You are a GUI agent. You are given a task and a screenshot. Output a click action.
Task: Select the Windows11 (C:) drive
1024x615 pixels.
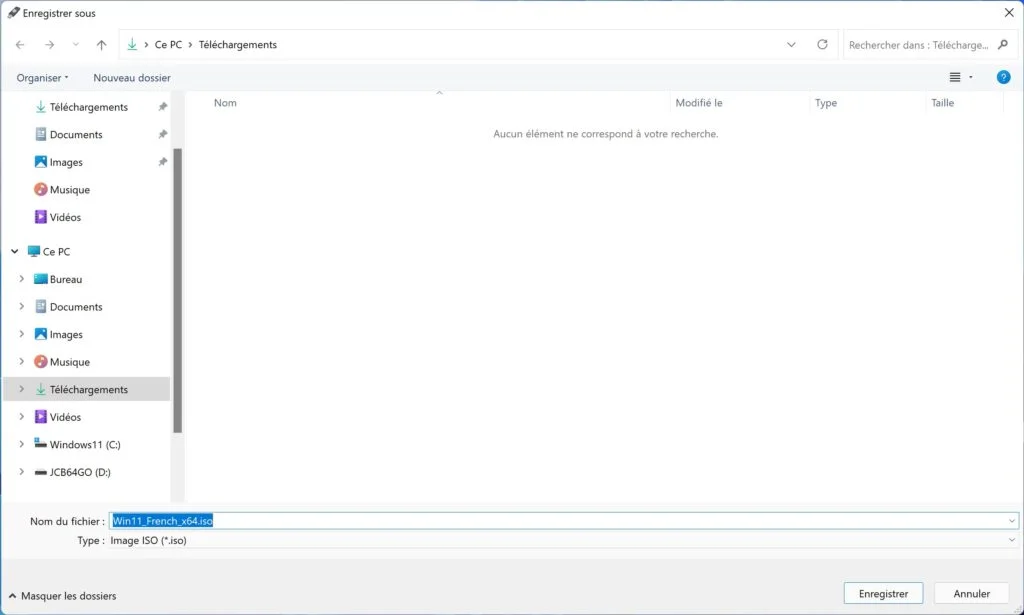coord(85,445)
